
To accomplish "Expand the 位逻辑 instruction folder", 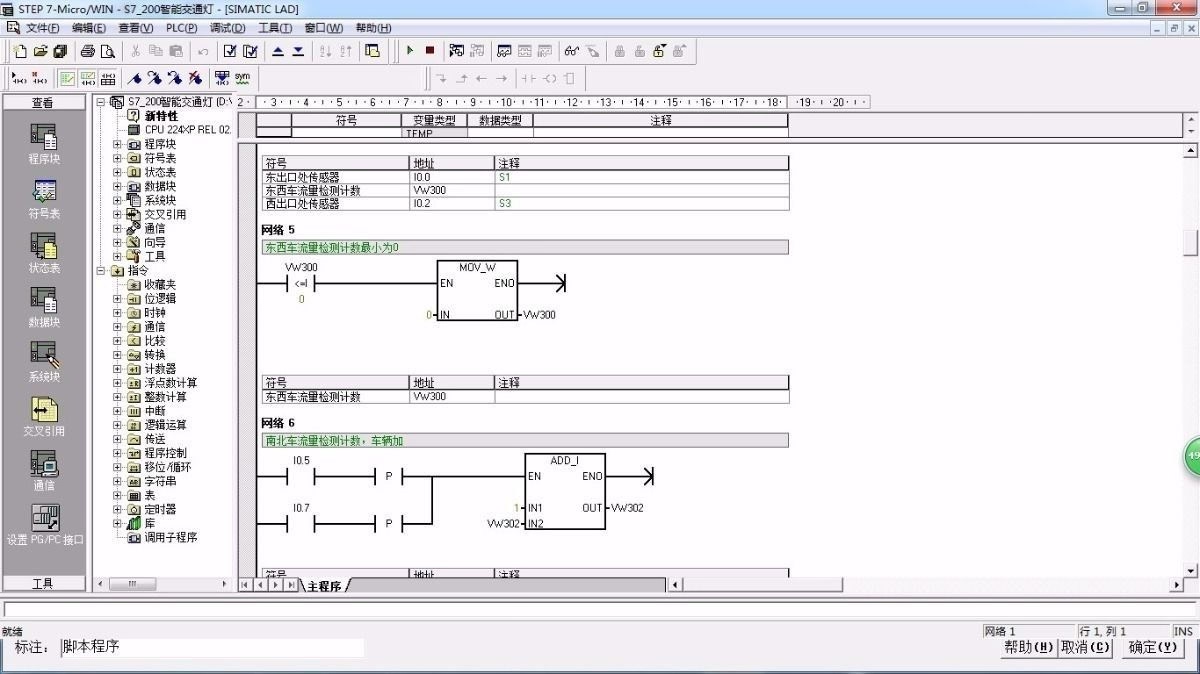I will click(117, 298).
